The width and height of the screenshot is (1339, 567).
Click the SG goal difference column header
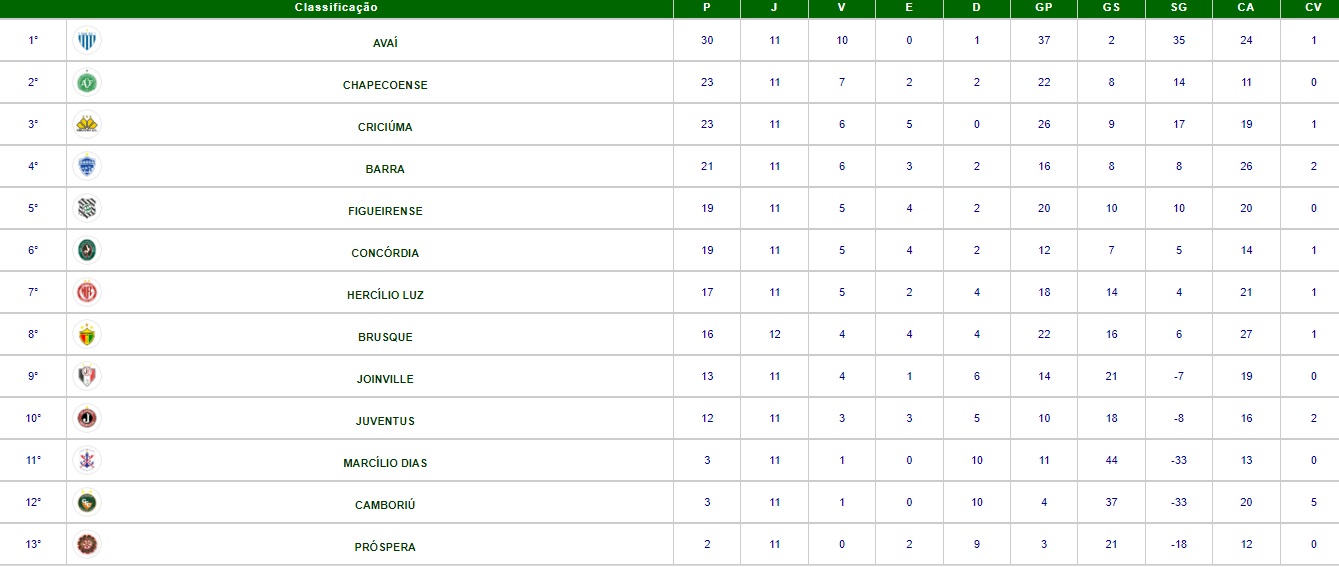(1179, 8)
